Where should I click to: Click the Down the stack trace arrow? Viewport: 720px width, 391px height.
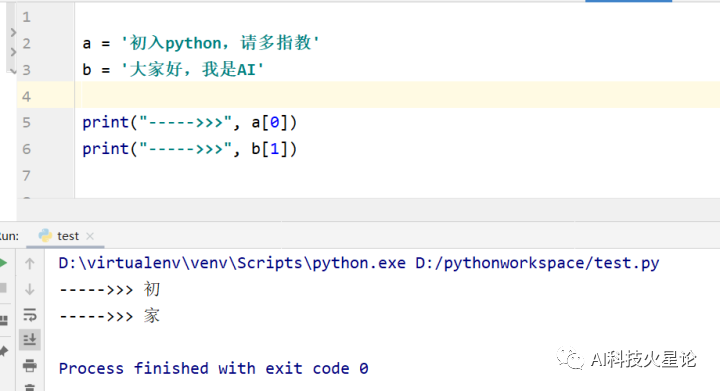click(x=30, y=289)
